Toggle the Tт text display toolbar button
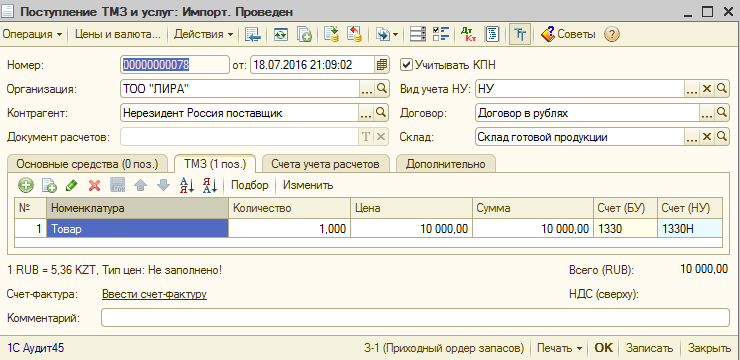Viewport: 740px width, 360px height. tap(520, 34)
